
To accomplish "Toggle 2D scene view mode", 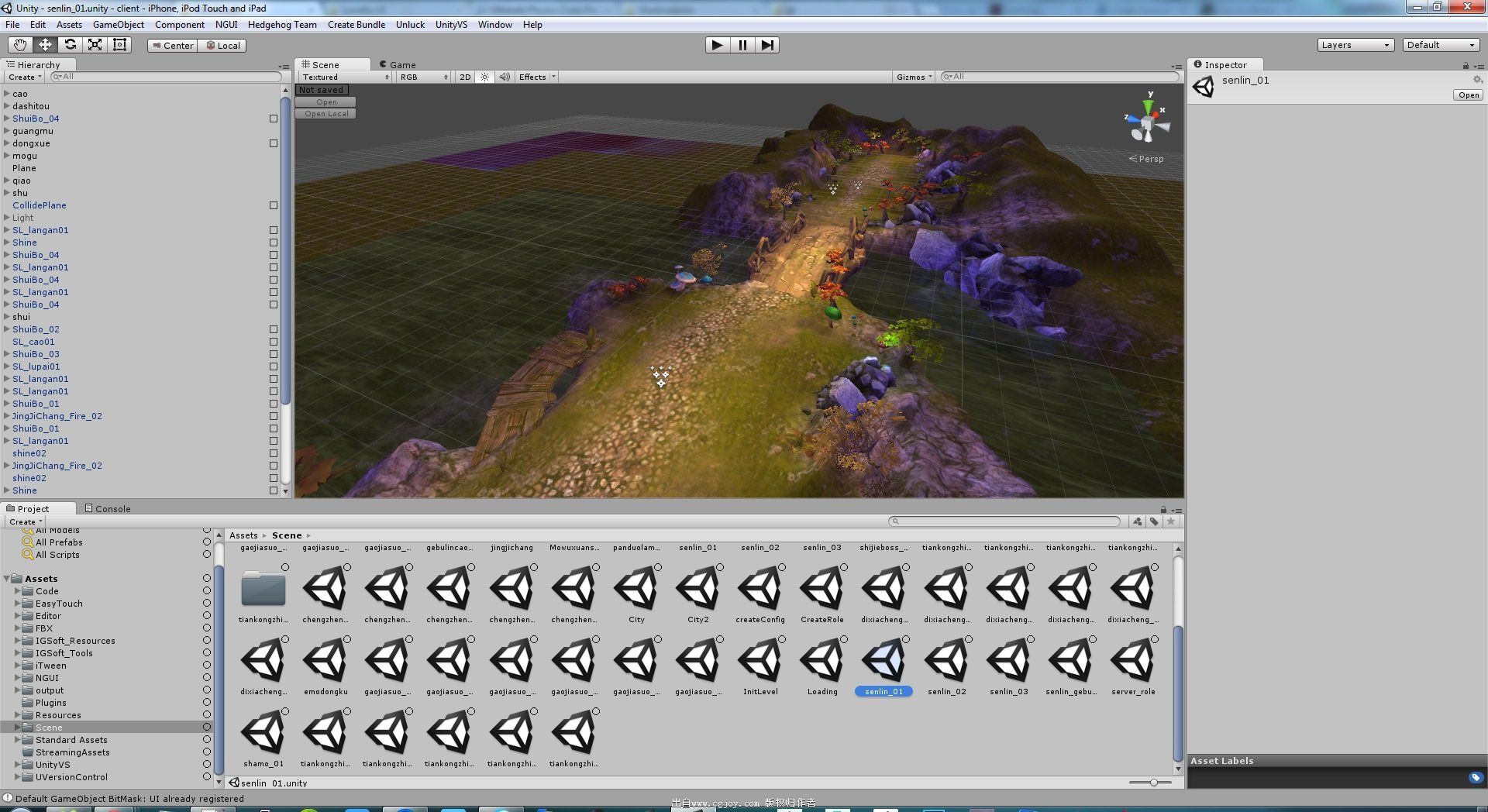I will pyautogui.click(x=465, y=77).
